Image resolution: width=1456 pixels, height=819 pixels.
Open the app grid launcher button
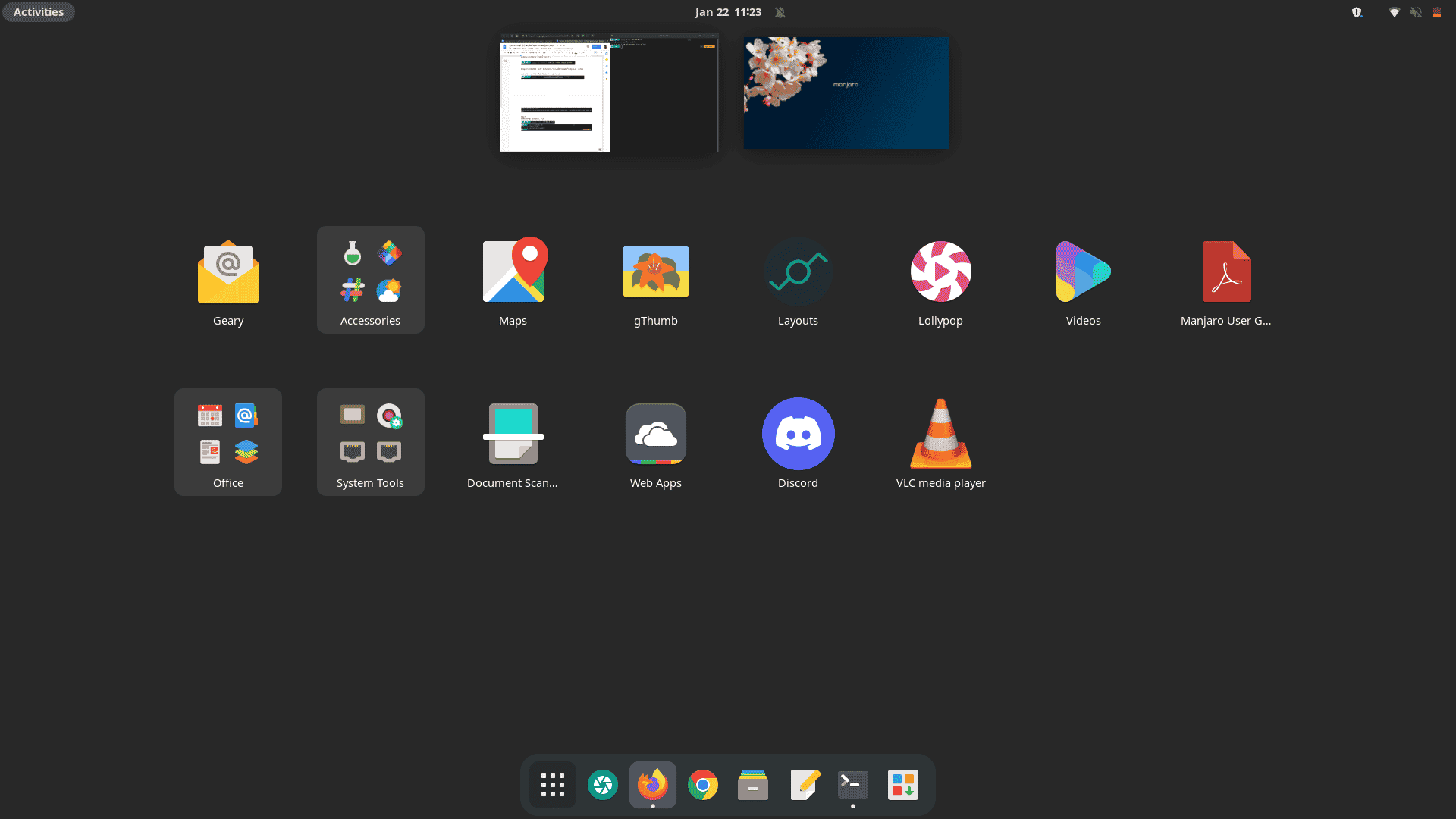tap(553, 785)
